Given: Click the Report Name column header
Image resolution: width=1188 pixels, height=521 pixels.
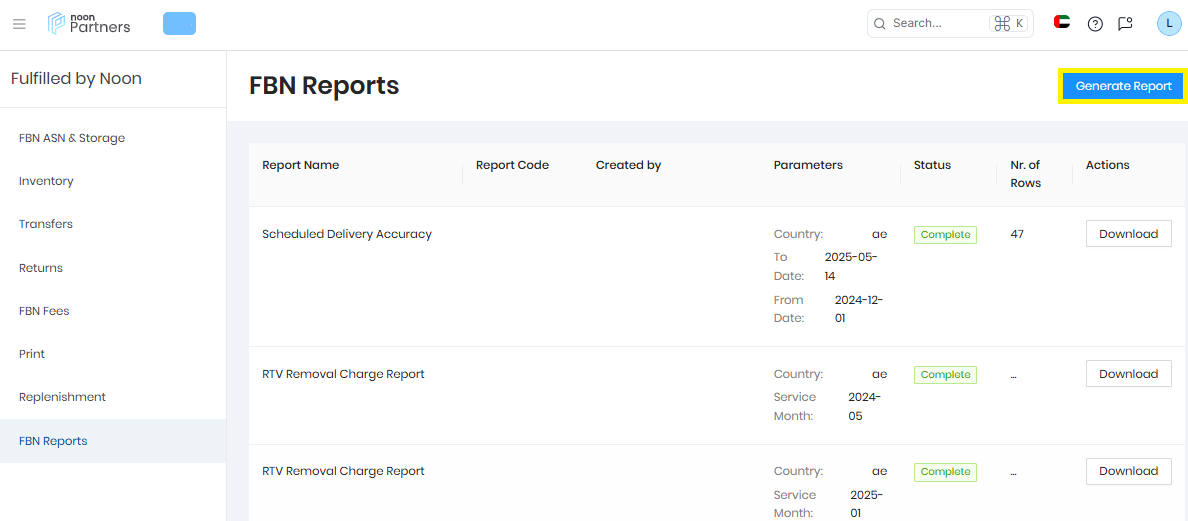Looking at the screenshot, I should click(x=300, y=165).
